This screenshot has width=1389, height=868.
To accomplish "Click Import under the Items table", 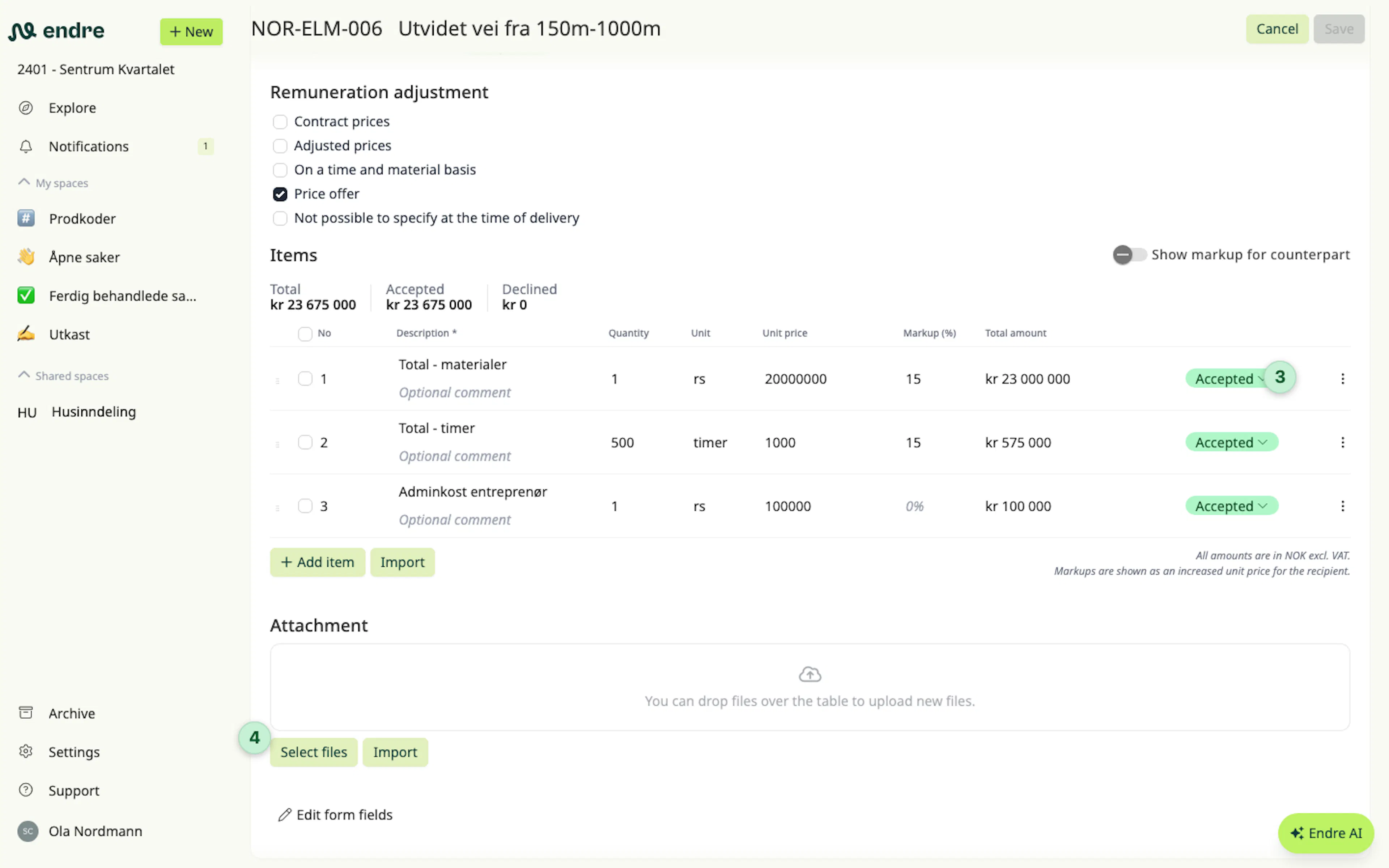I will coord(402,562).
